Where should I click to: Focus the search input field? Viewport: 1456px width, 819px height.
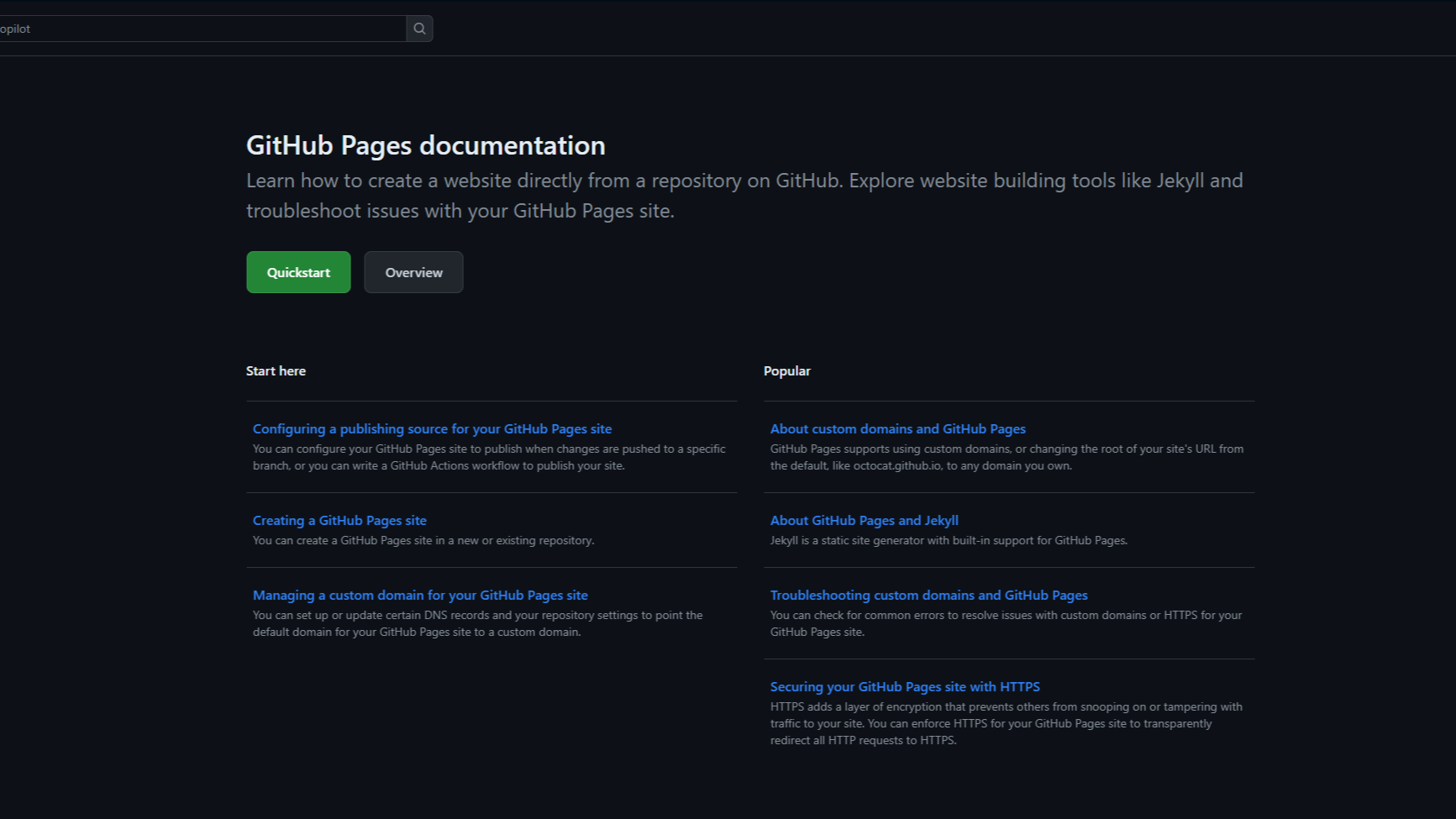point(202,29)
